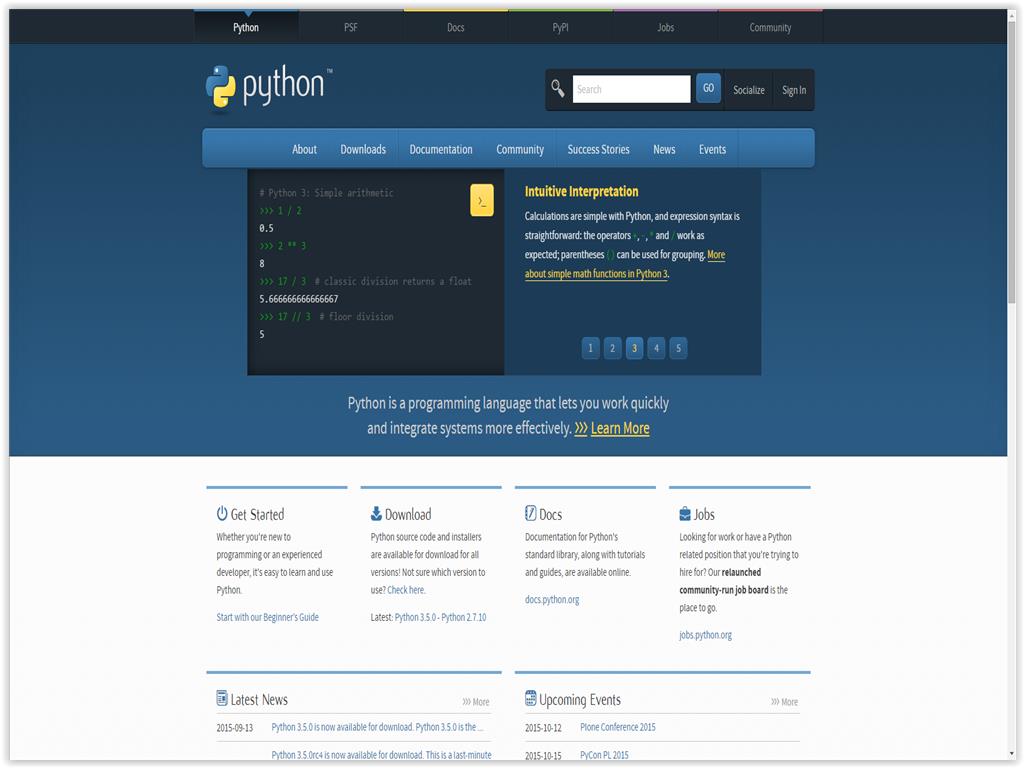Click the '0.5' output line
Screen dimensions: 1024x768
266,229
